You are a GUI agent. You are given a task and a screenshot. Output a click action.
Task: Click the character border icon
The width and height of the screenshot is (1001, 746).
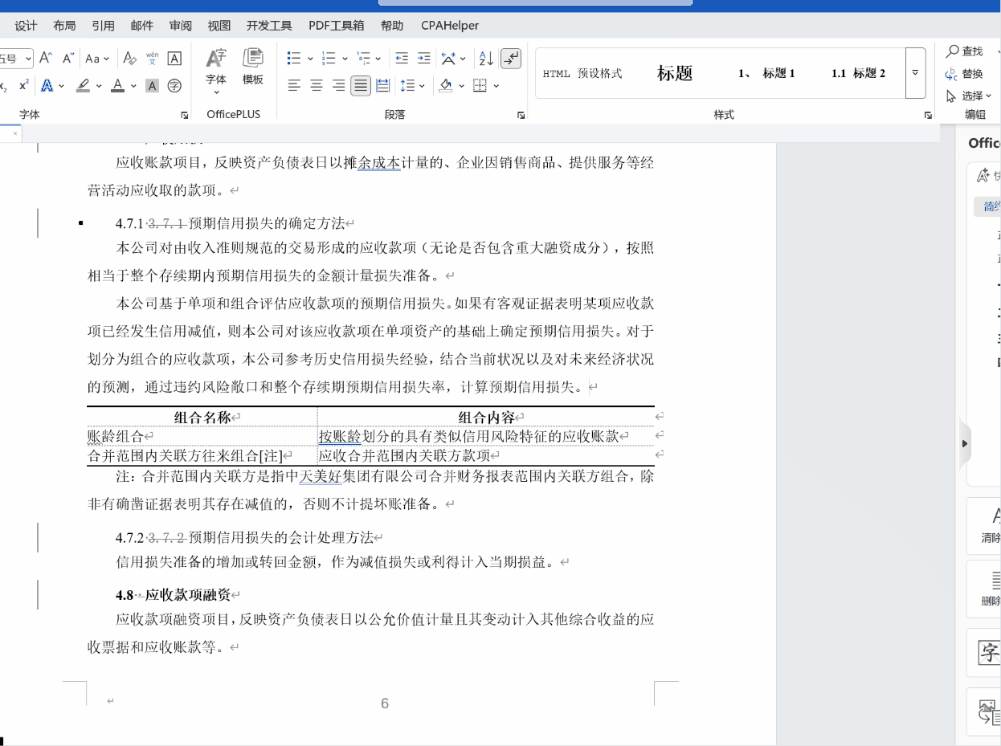[x=174, y=58]
